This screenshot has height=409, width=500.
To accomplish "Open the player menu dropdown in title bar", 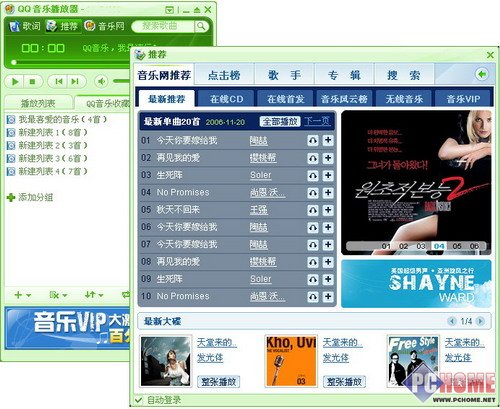I will tap(170, 10).
